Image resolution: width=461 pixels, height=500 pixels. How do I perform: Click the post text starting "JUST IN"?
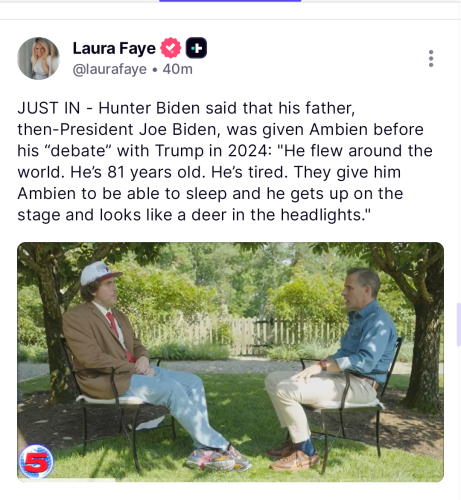[x=225, y=161]
